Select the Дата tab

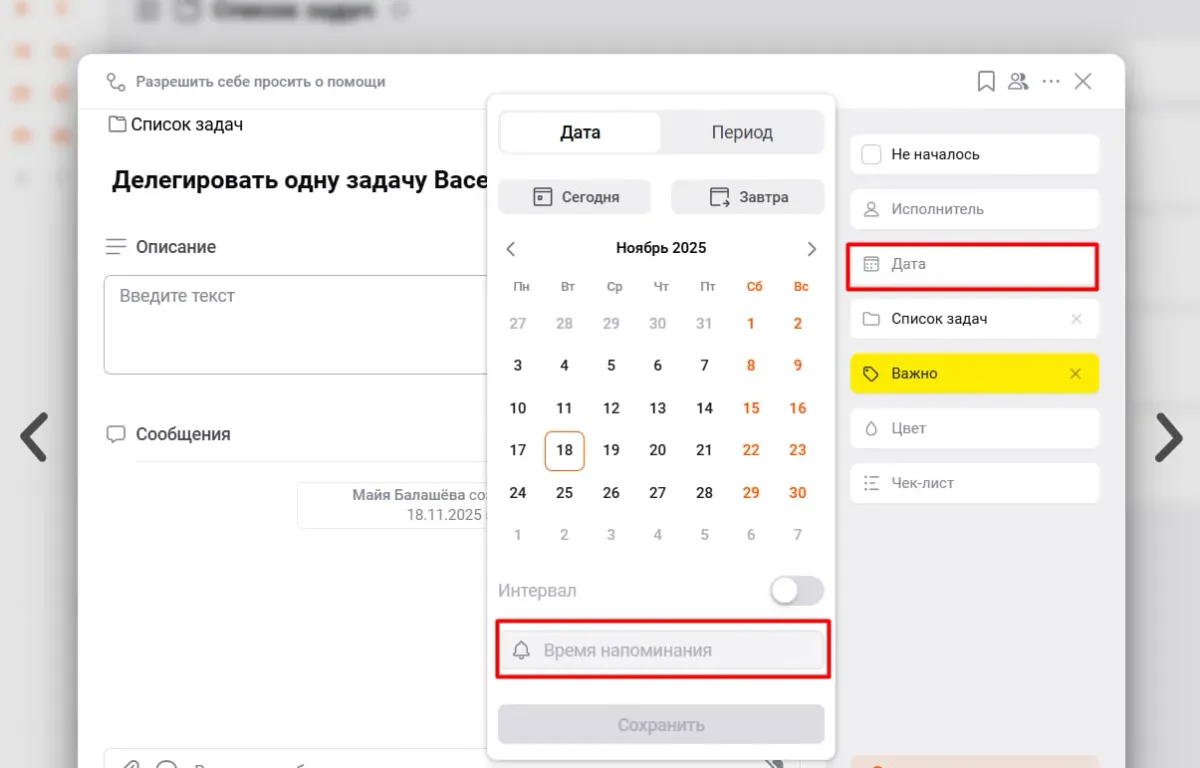(x=580, y=133)
